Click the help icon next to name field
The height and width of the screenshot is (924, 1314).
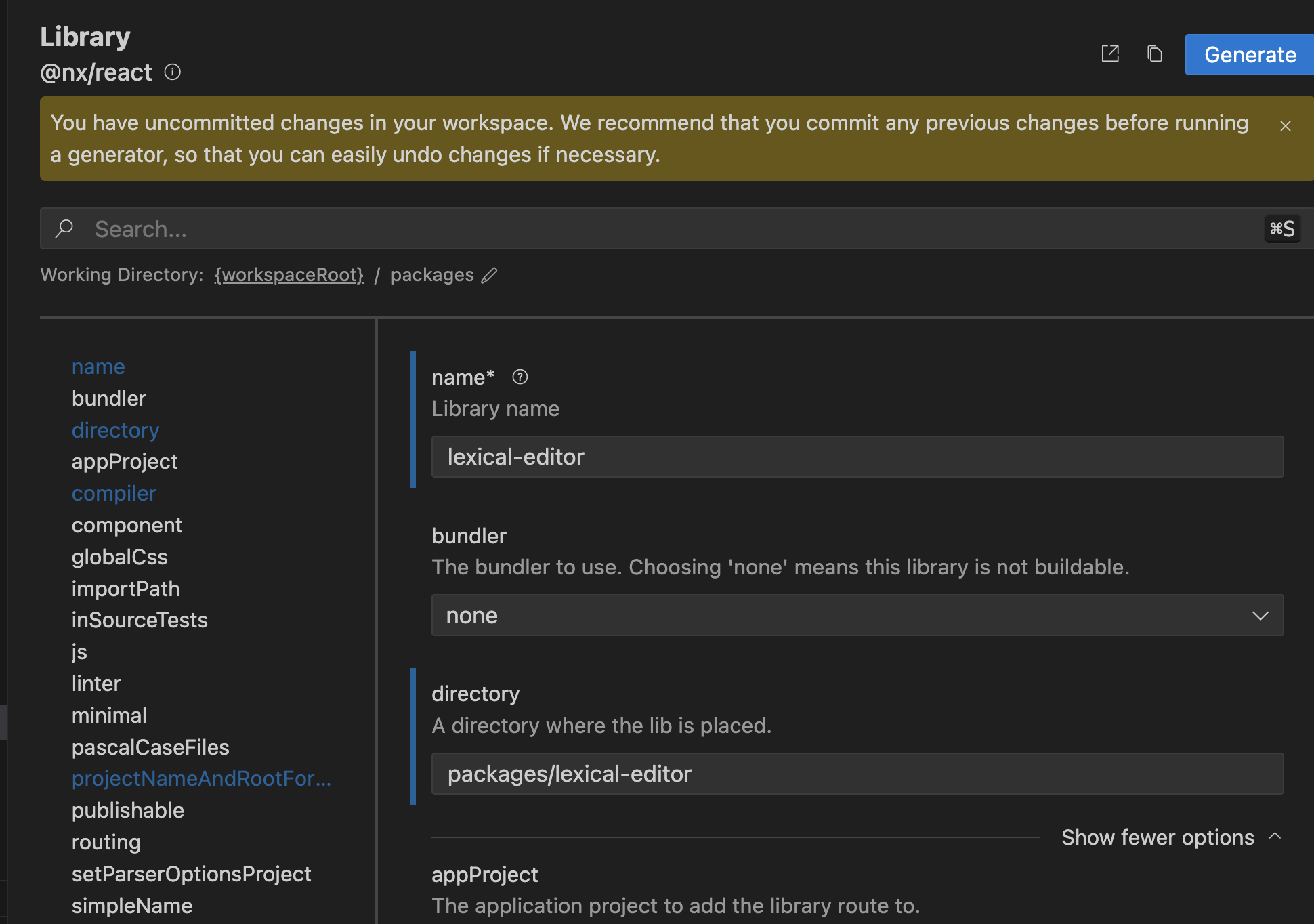click(520, 377)
